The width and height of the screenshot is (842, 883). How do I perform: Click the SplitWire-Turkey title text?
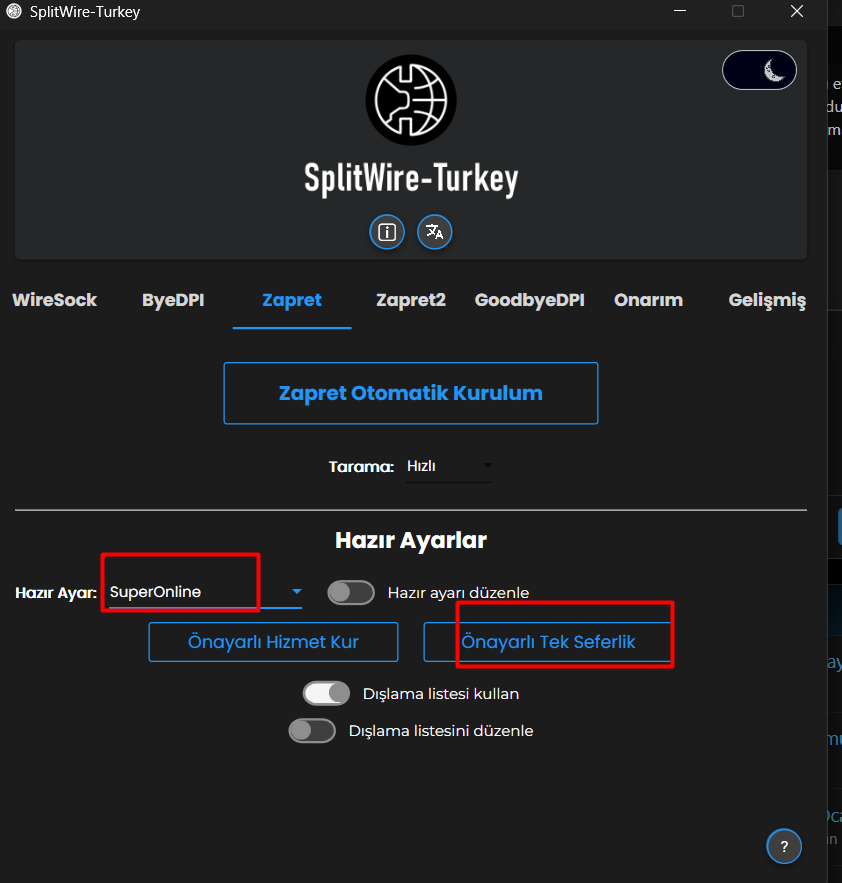pyautogui.click(x=411, y=179)
